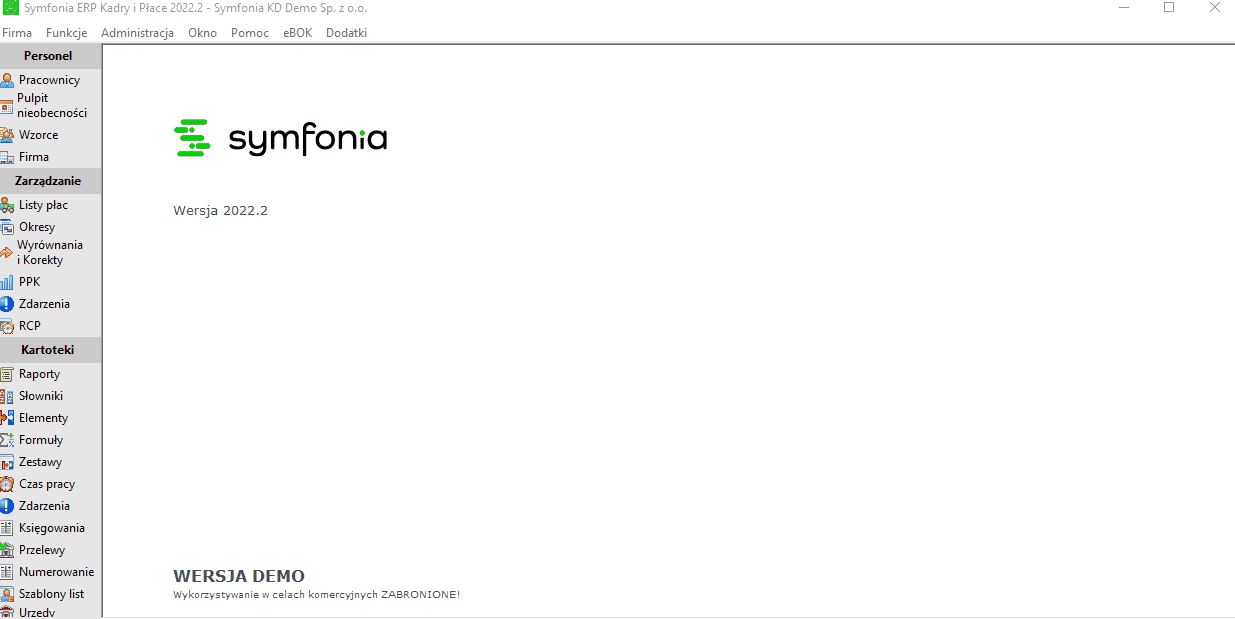Open the Pomoc menu
This screenshot has height=619, width=1235.
(x=250, y=33)
